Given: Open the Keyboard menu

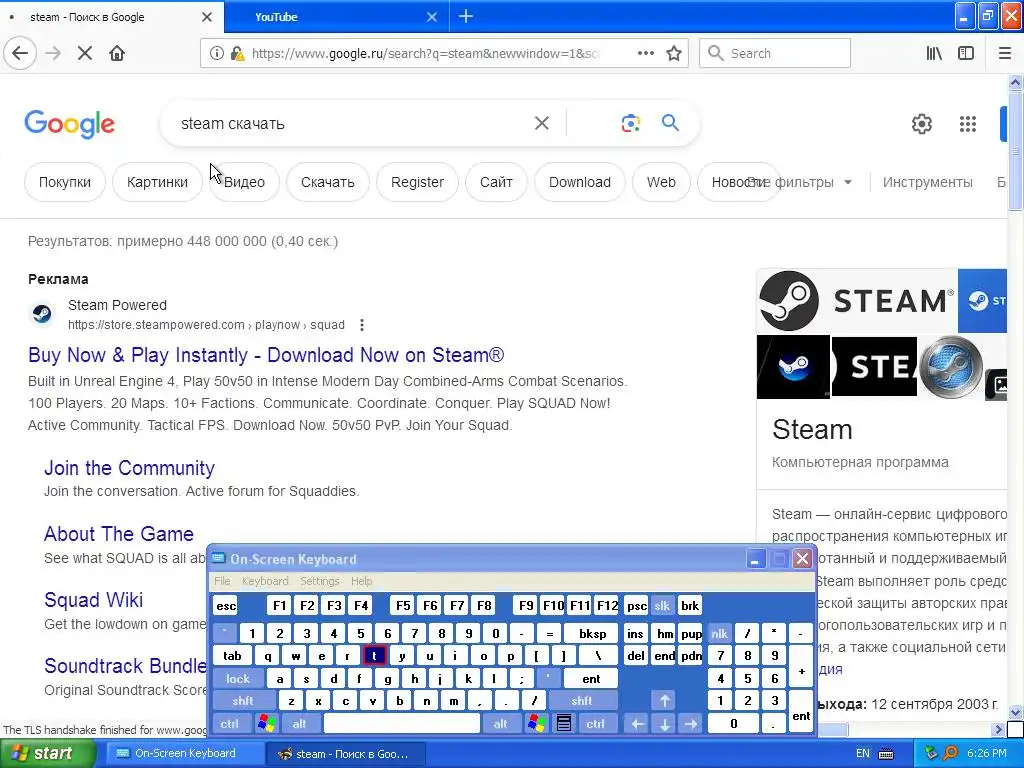Looking at the screenshot, I should [265, 581].
